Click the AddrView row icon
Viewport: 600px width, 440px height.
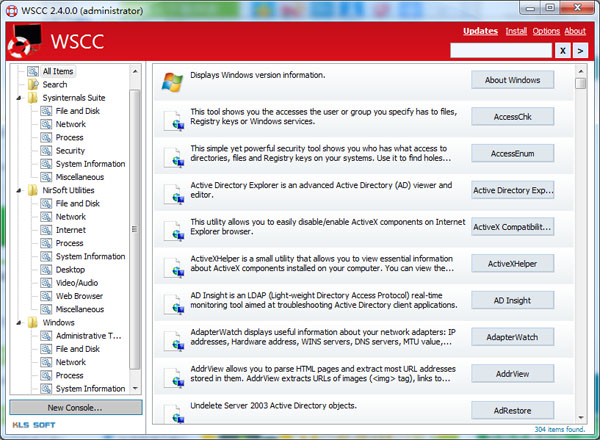(173, 378)
